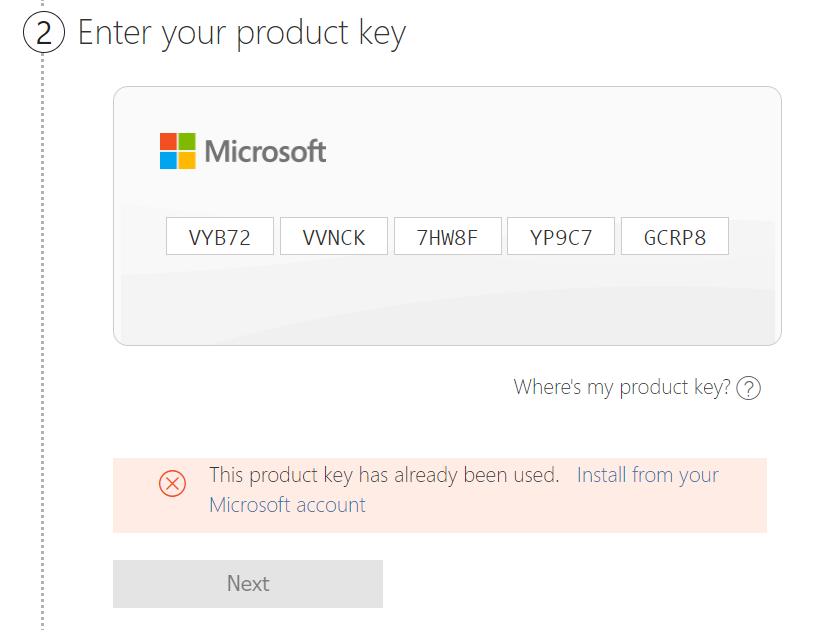Click the red error X icon
The width and height of the screenshot is (817, 630).
click(x=172, y=485)
